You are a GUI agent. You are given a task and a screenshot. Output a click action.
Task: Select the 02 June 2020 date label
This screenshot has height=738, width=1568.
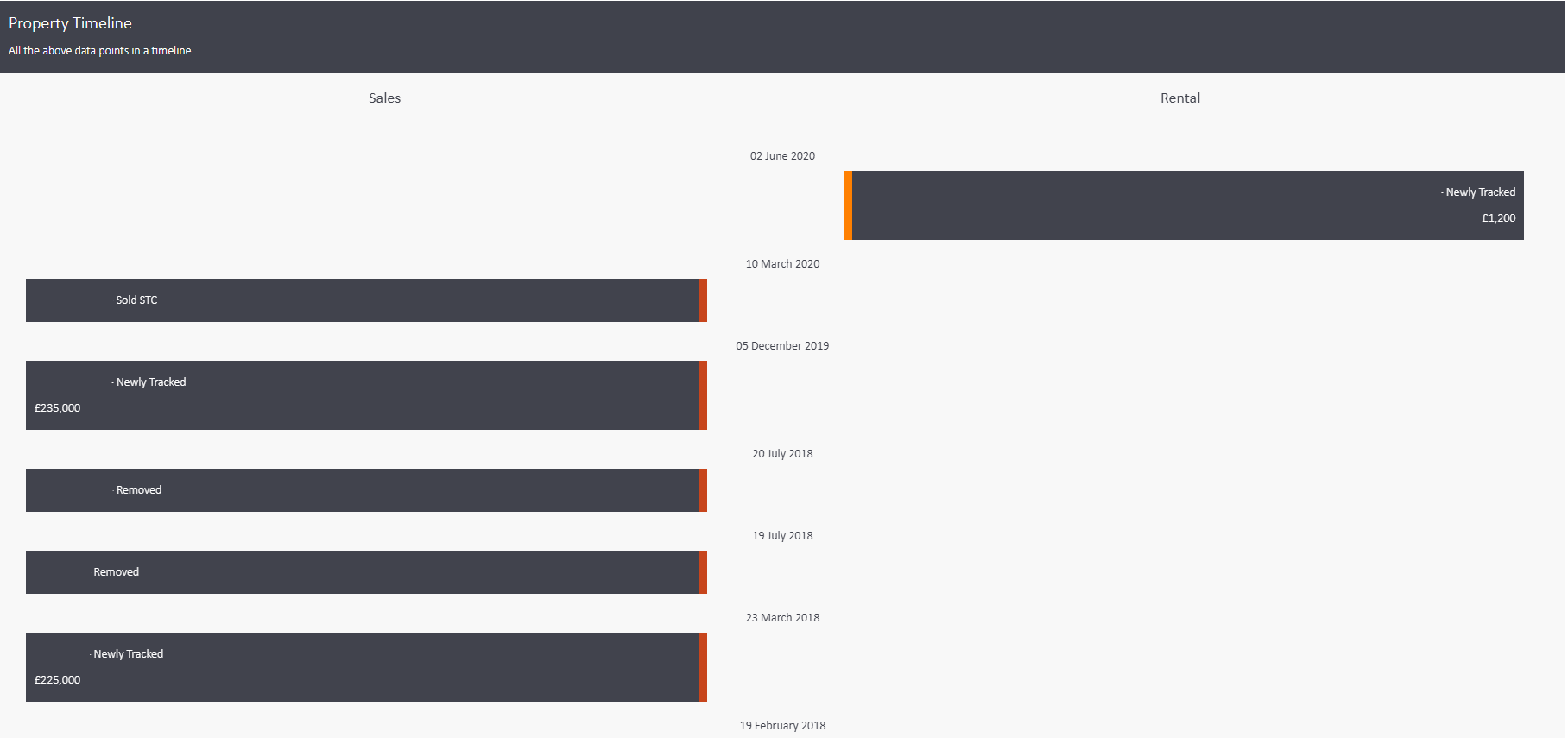coord(782,156)
